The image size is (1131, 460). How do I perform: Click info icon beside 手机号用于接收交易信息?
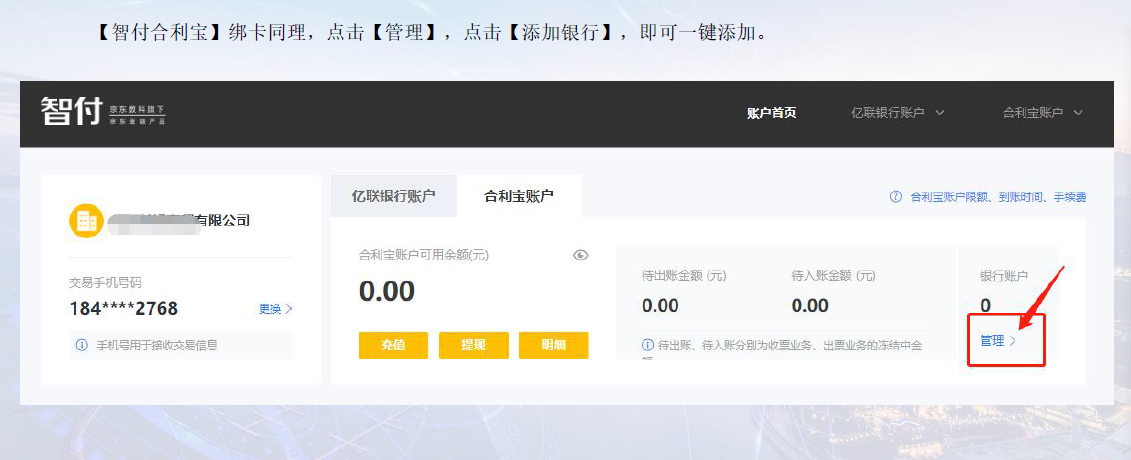[x=82, y=345]
